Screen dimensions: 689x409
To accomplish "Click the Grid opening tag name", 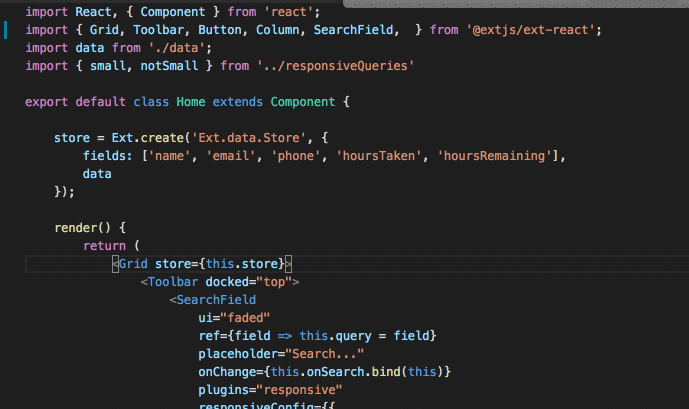I will point(133,264).
